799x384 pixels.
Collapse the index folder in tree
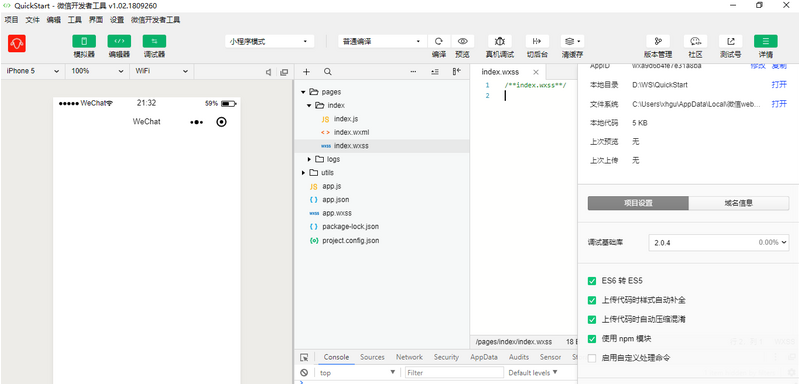309,105
